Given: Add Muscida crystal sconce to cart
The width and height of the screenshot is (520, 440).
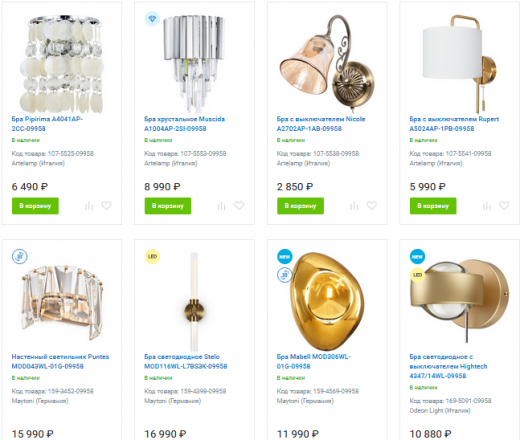Looking at the screenshot, I should click(168, 206).
